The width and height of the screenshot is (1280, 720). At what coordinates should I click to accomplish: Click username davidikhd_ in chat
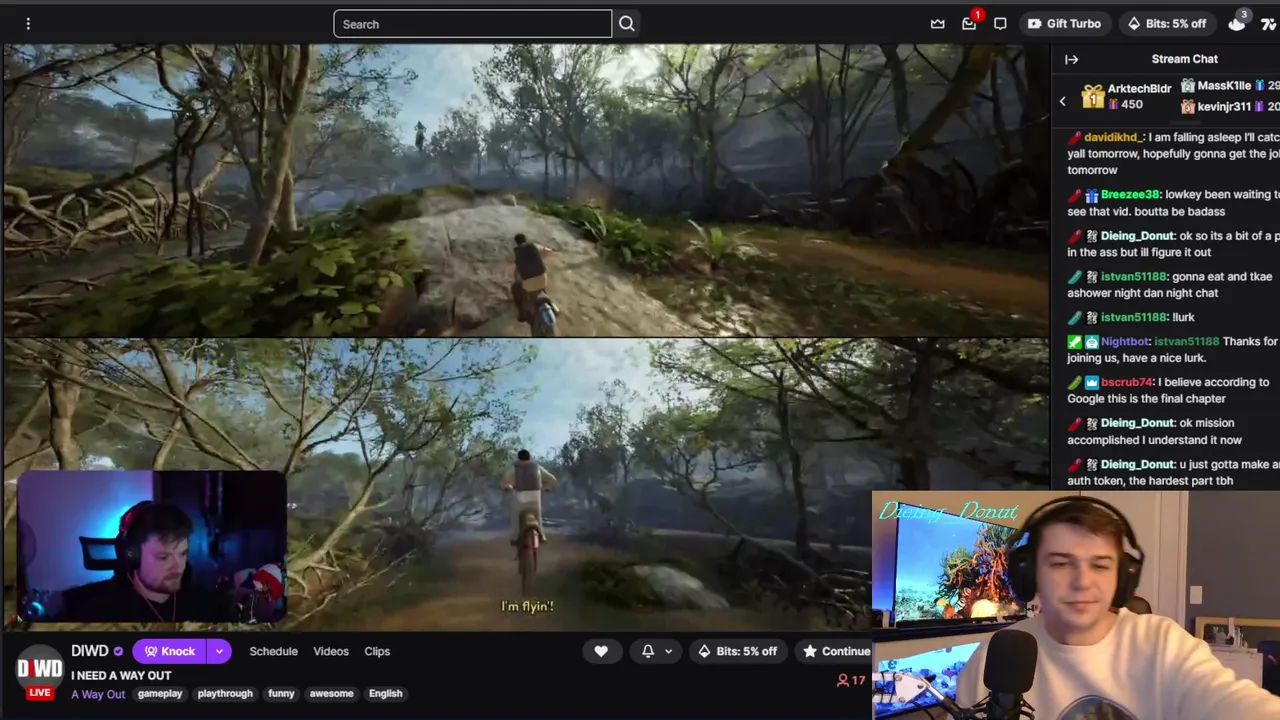(1112, 137)
